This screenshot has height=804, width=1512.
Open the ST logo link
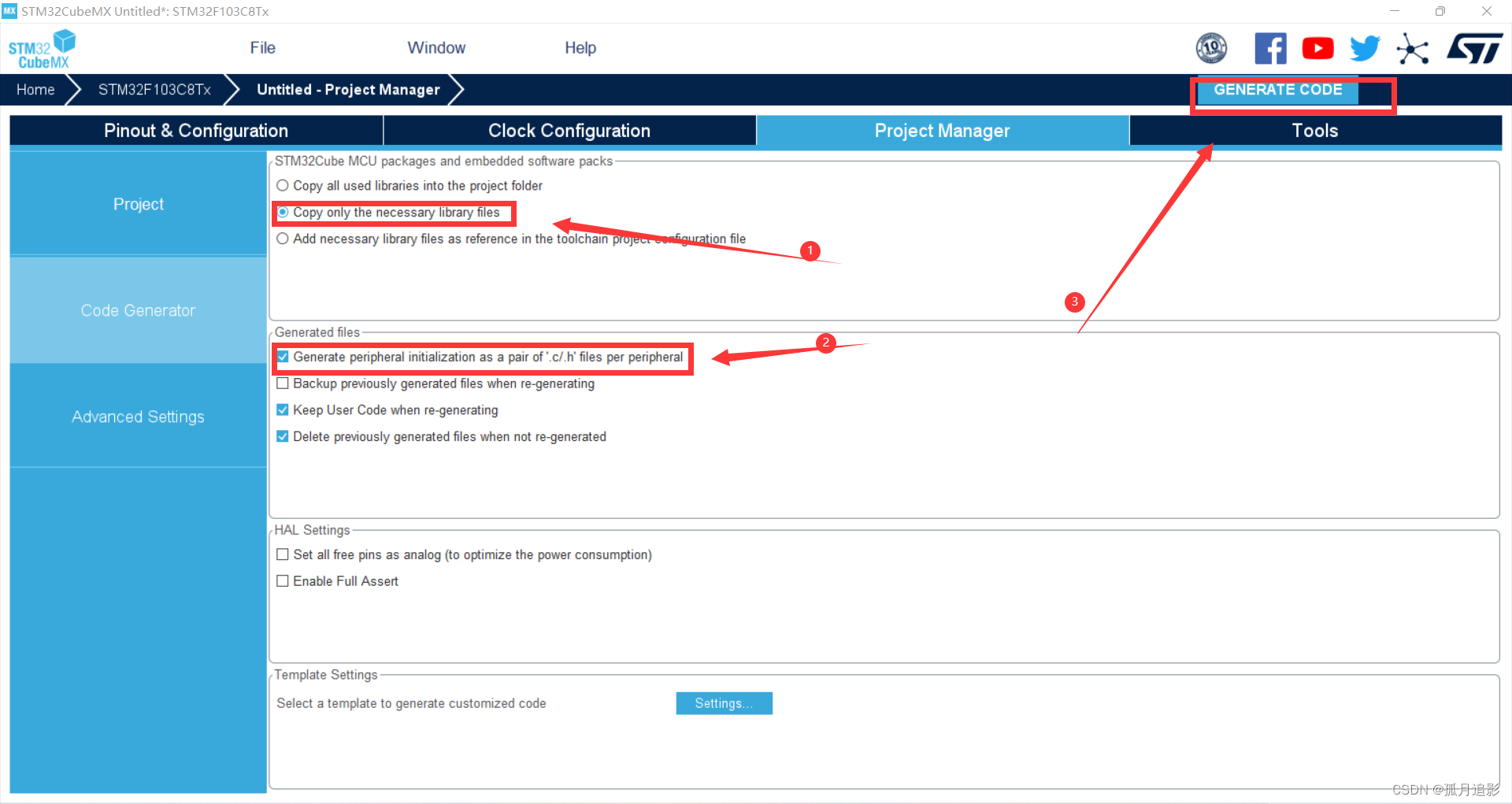pyautogui.click(x=1474, y=49)
